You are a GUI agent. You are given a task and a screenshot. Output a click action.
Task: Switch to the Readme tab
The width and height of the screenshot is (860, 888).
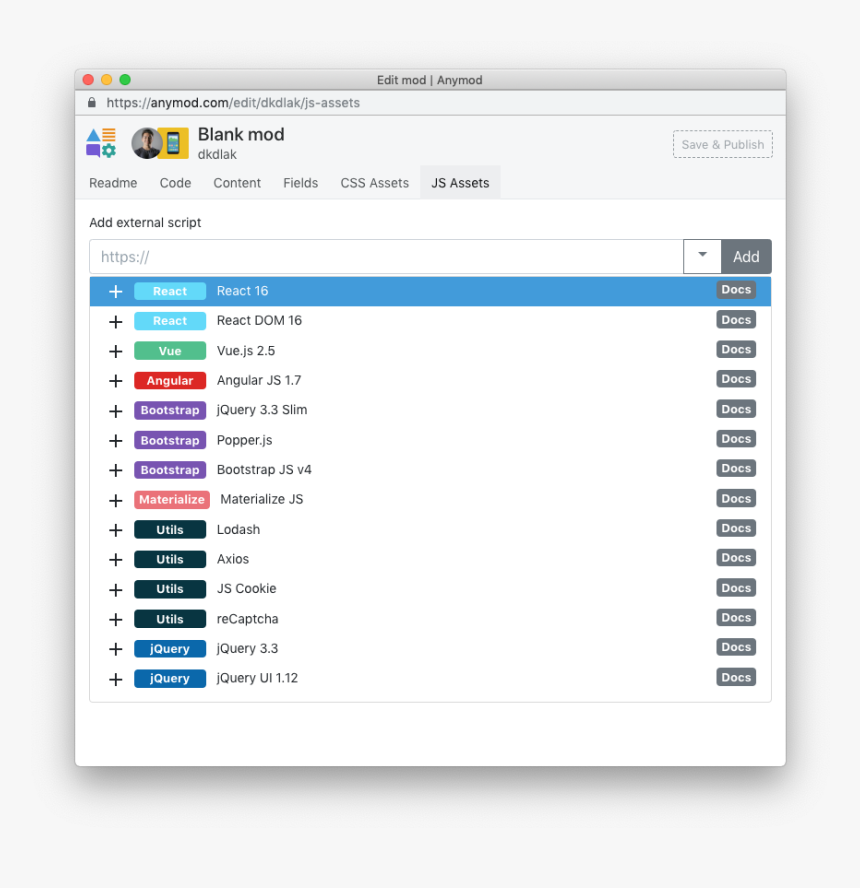(x=113, y=183)
